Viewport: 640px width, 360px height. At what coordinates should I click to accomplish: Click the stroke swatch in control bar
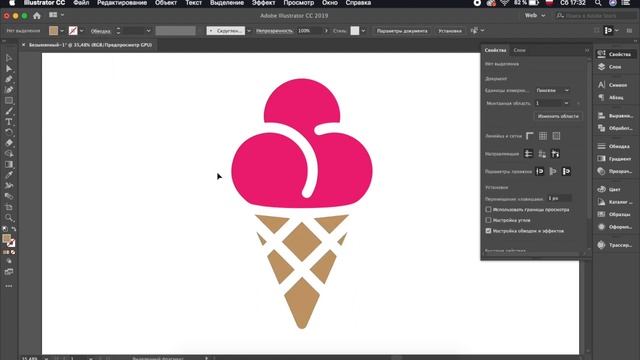coord(73,31)
